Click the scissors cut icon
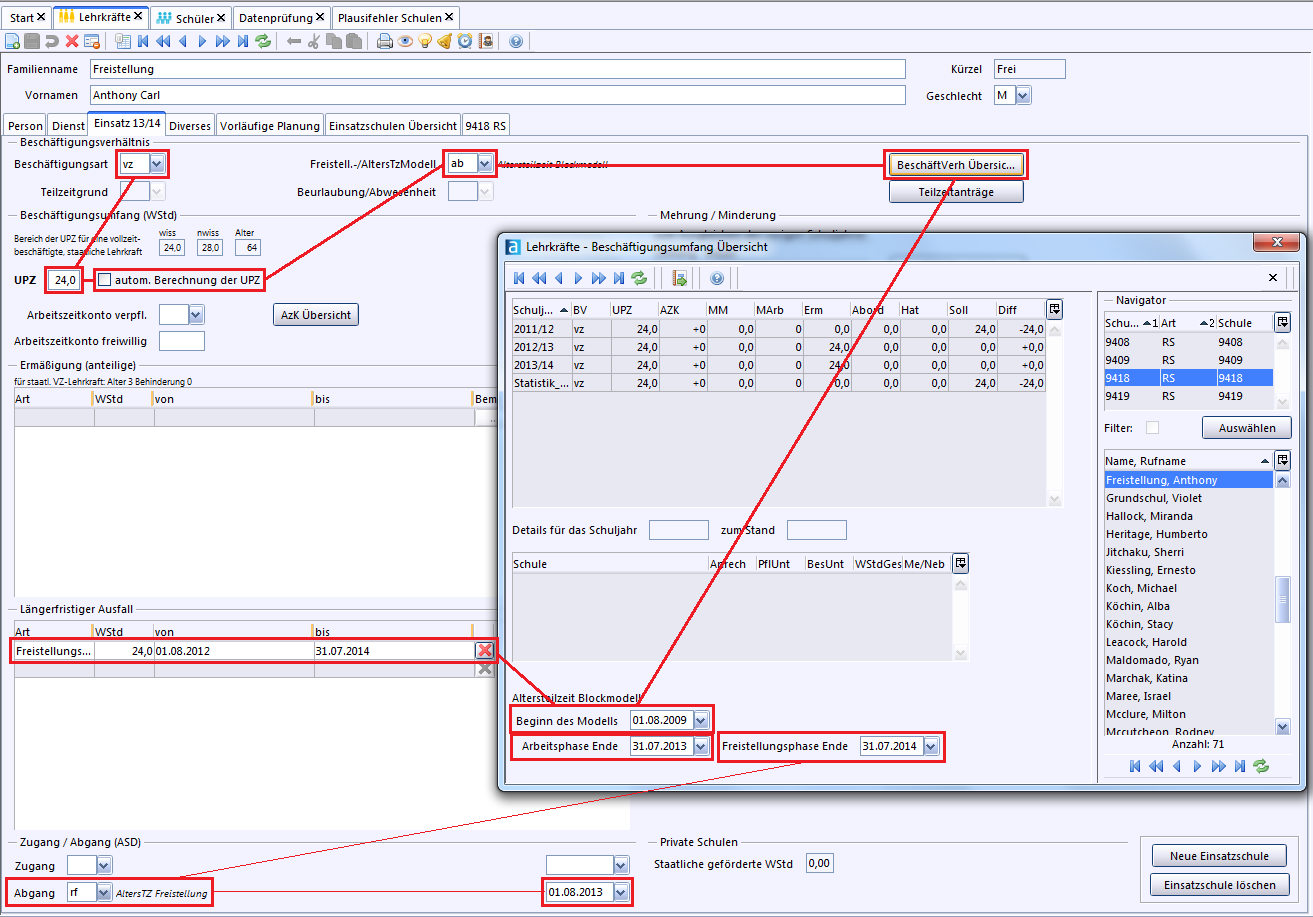Screen dimensions: 1313x917 point(314,41)
